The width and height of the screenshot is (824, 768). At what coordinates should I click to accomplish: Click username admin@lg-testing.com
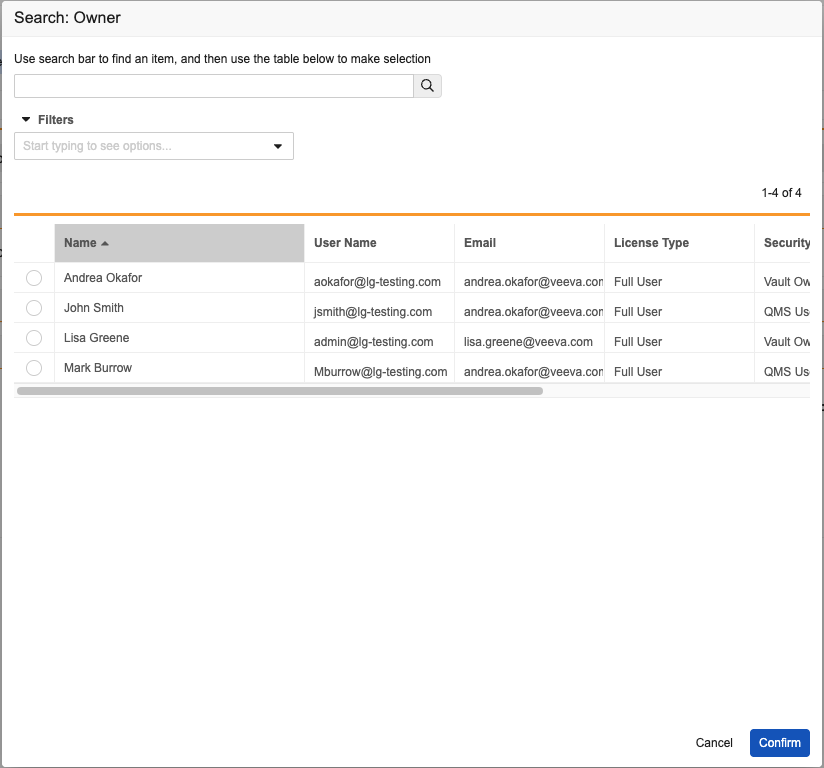pyautogui.click(x=373, y=342)
